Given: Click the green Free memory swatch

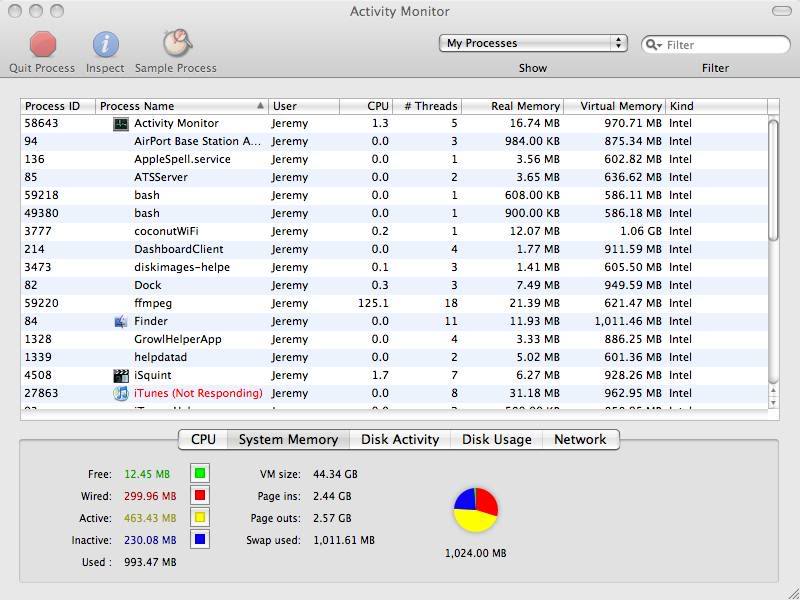Looking at the screenshot, I should pos(200,473).
